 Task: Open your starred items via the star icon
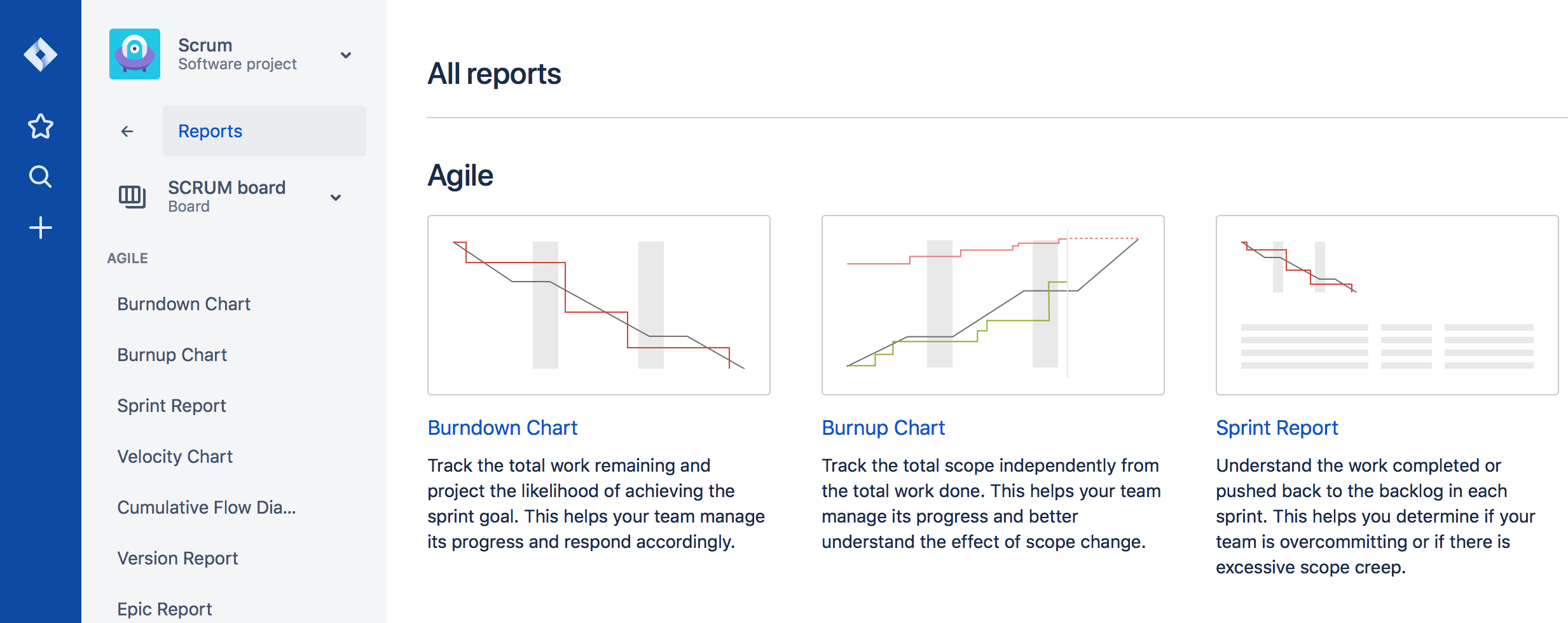coord(40,126)
